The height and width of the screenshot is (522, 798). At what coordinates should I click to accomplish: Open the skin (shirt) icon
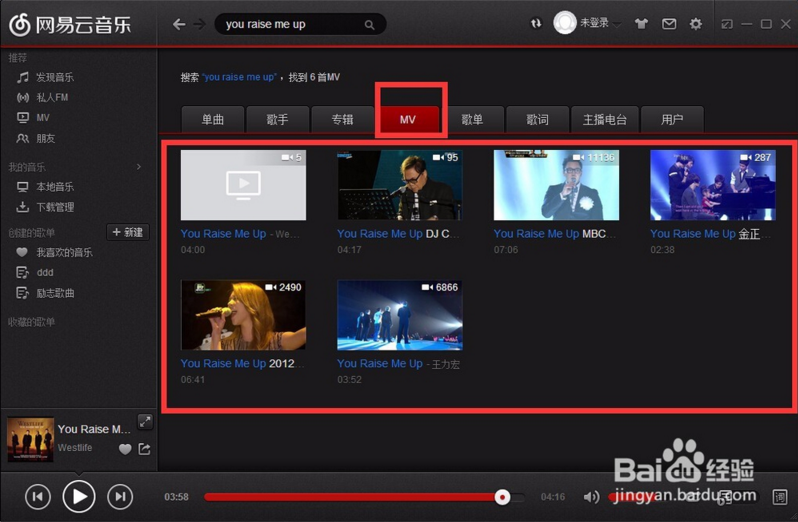(x=641, y=23)
